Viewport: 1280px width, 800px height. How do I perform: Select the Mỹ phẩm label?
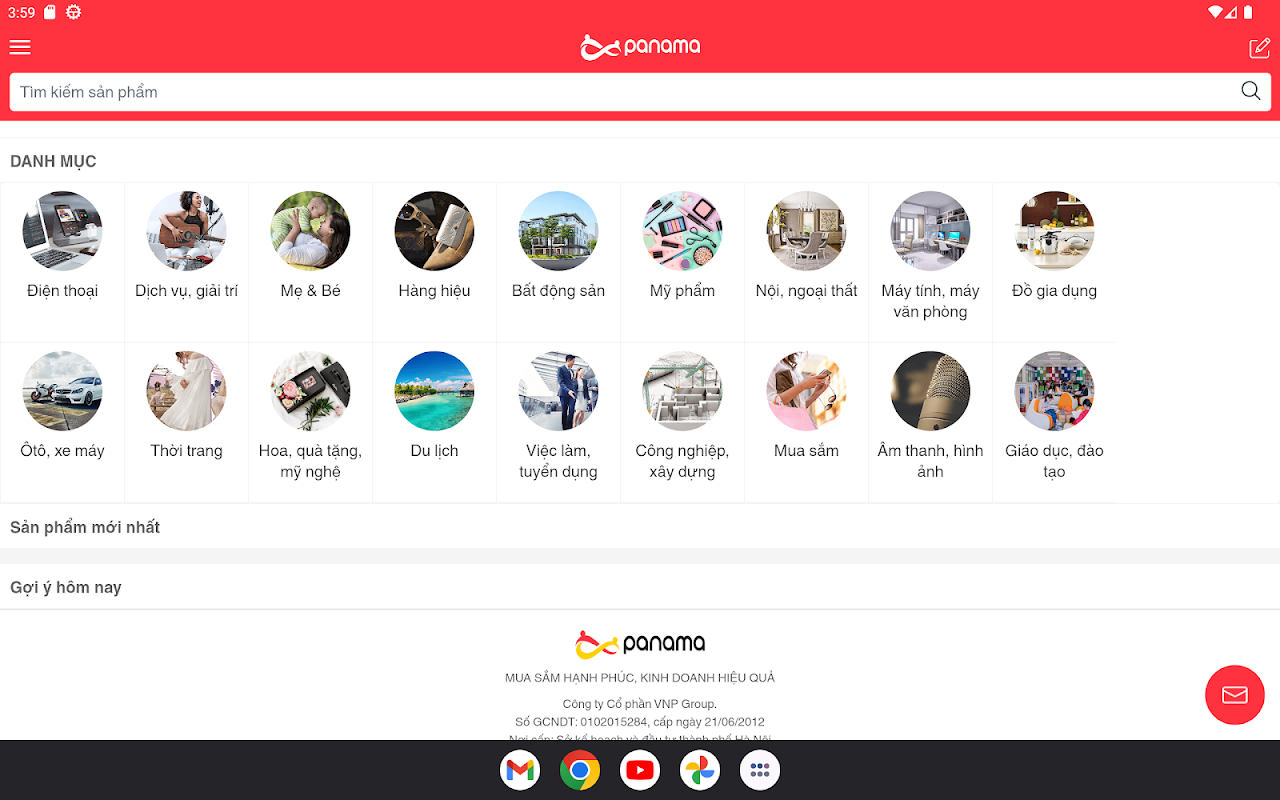[682, 291]
